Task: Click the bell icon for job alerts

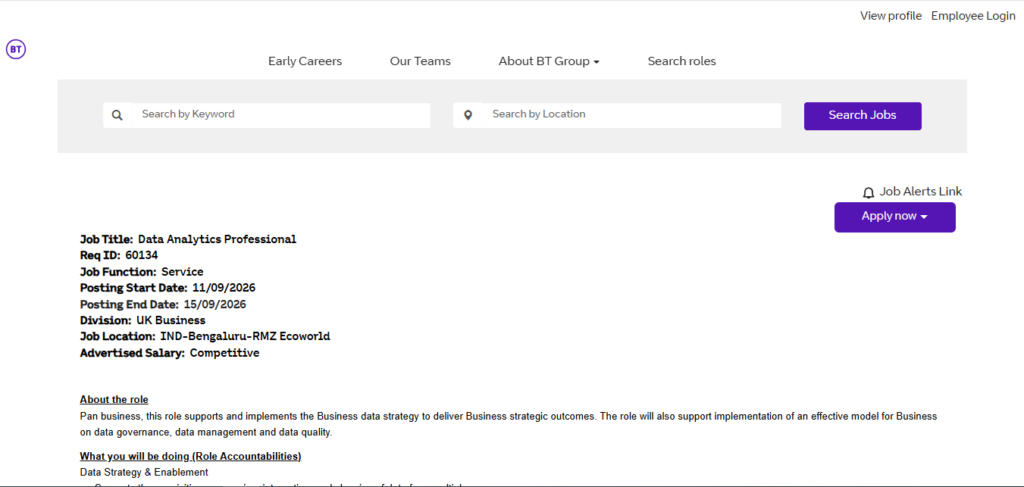Action: 868,193
